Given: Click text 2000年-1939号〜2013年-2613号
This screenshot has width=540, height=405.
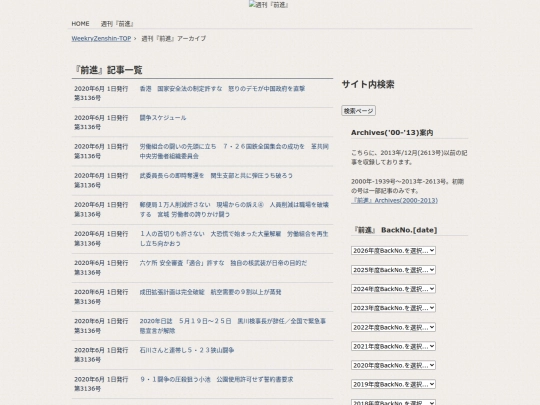Looking at the screenshot, I should (x=399, y=181).
